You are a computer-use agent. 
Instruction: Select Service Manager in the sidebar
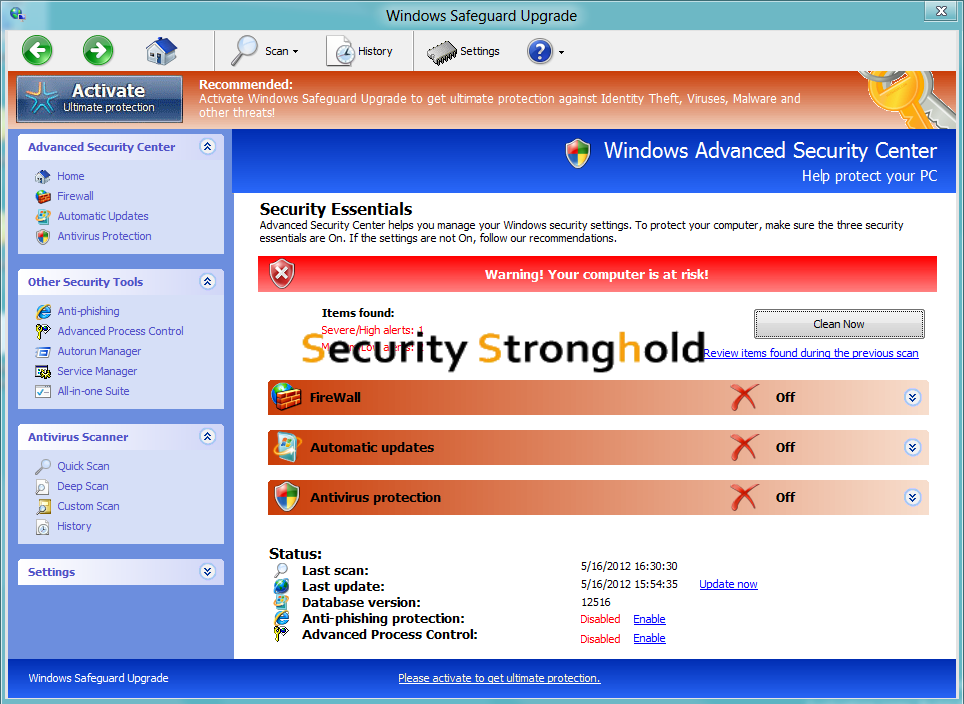[x=97, y=371]
